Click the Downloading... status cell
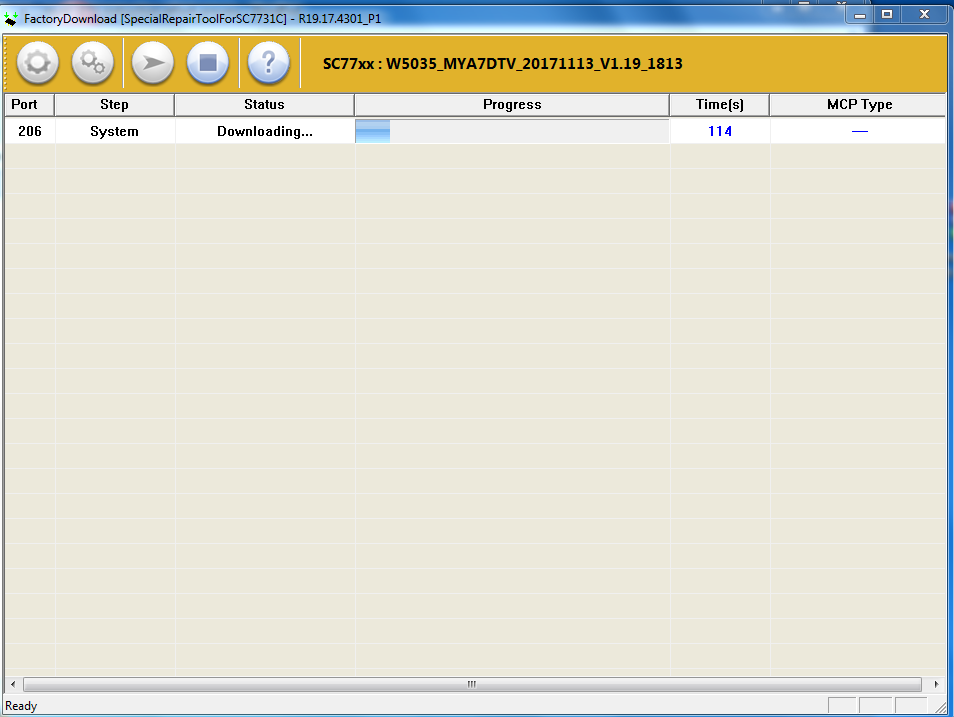The width and height of the screenshot is (954, 717). pyautogui.click(x=265, y=131)
